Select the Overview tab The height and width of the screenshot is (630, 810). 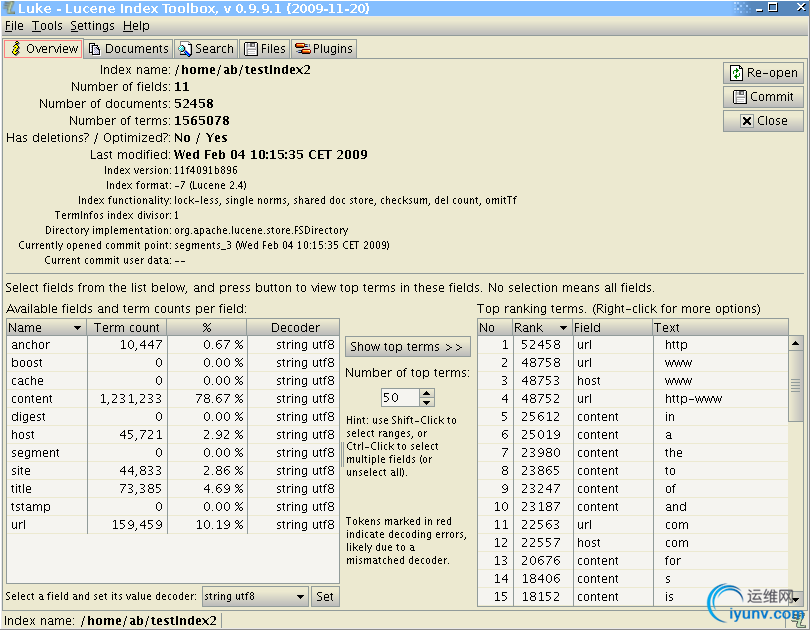(43, 49)
